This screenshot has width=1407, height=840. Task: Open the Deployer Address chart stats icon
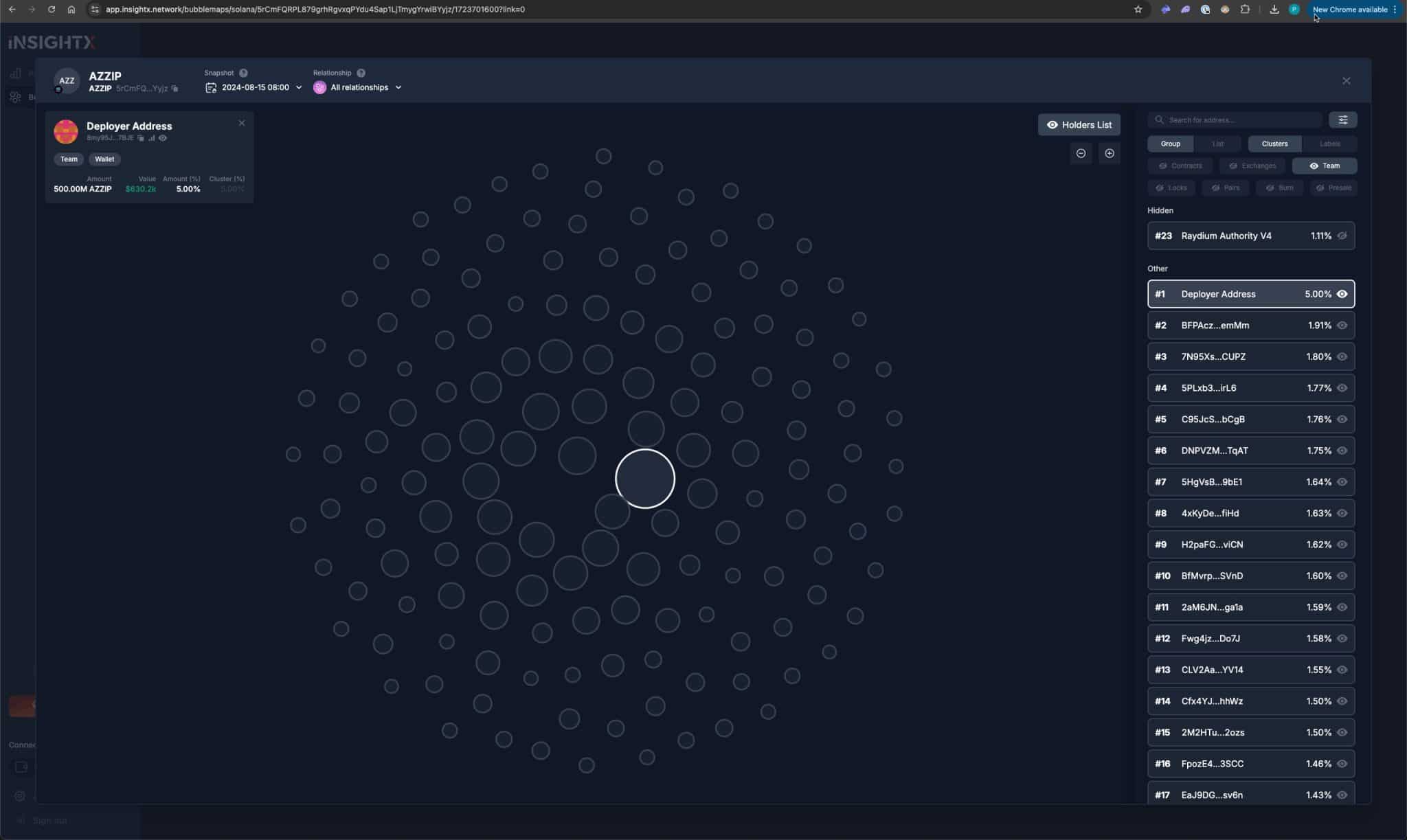[x=152, y=138]
